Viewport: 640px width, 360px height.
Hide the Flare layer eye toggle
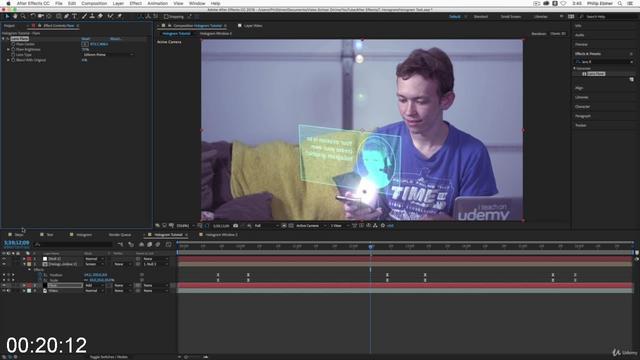[x=4, y=286]
